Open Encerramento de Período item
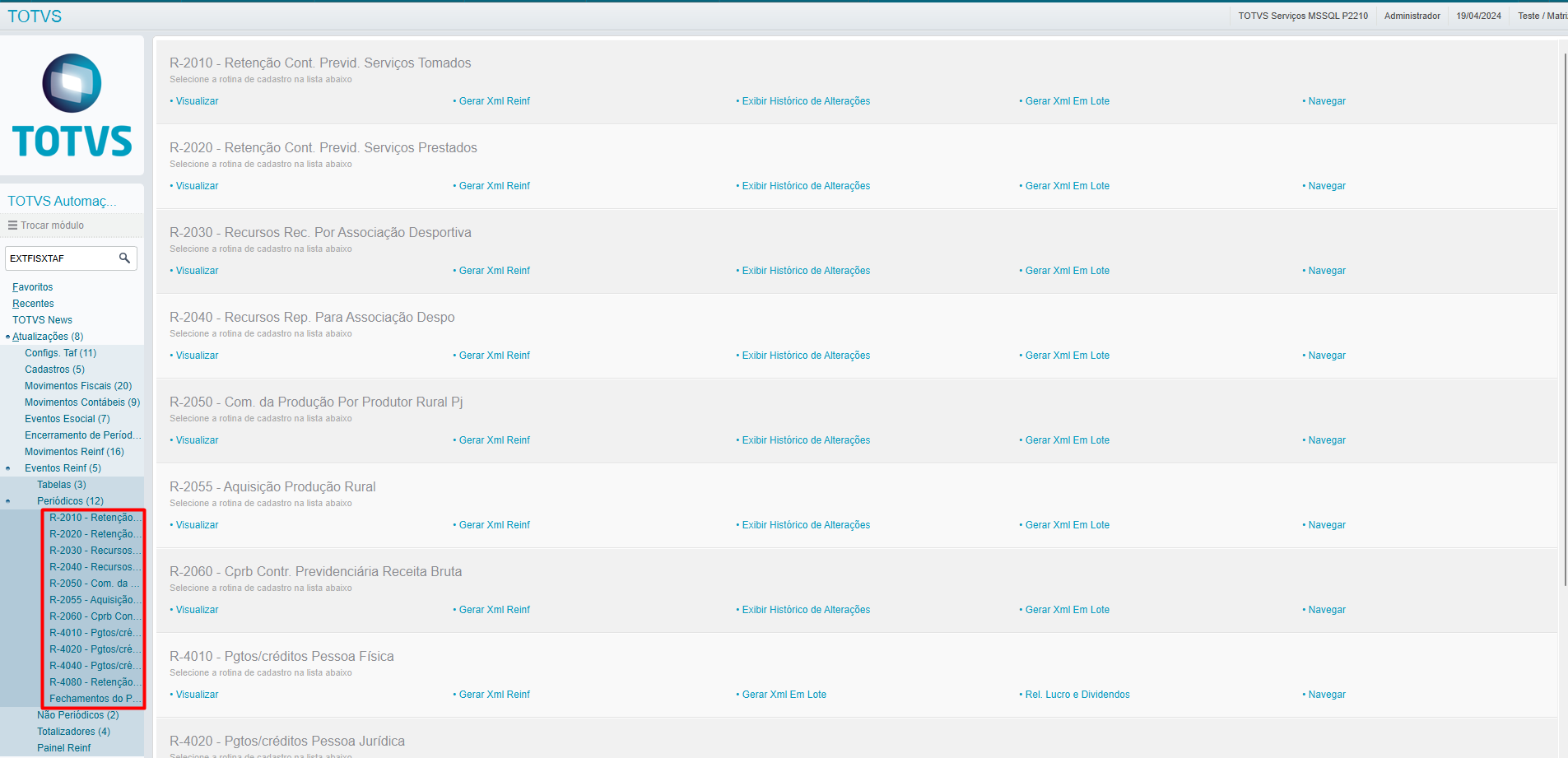 click(83, 435)
